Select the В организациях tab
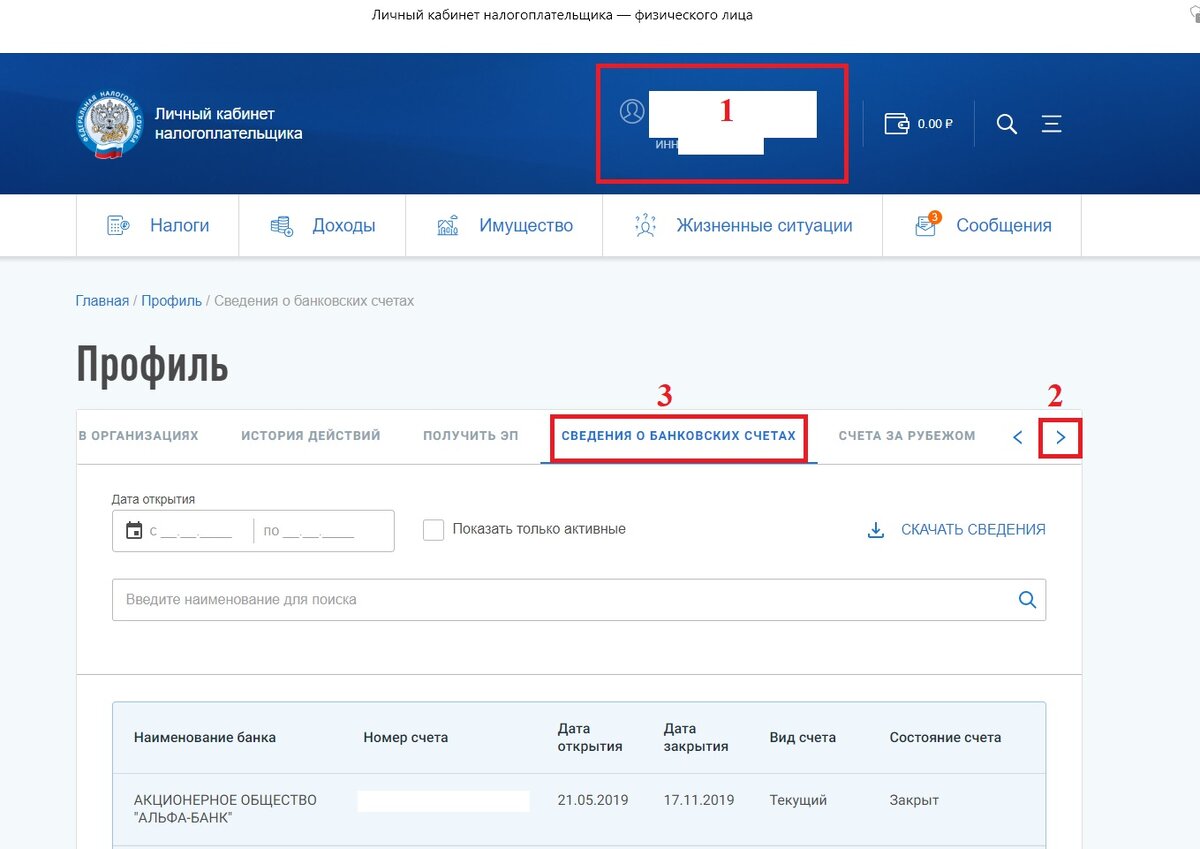The height and width of the screenshot is (849, 1200). pos(138,436)
